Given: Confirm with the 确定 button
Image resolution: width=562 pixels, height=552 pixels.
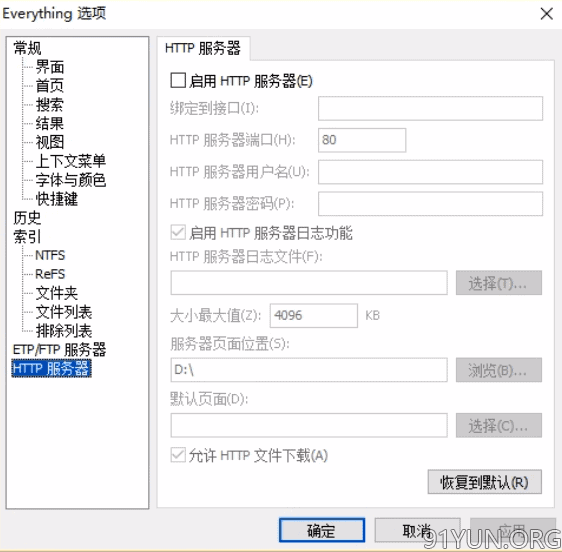Looking at the screenshot, I should [322, 530].
